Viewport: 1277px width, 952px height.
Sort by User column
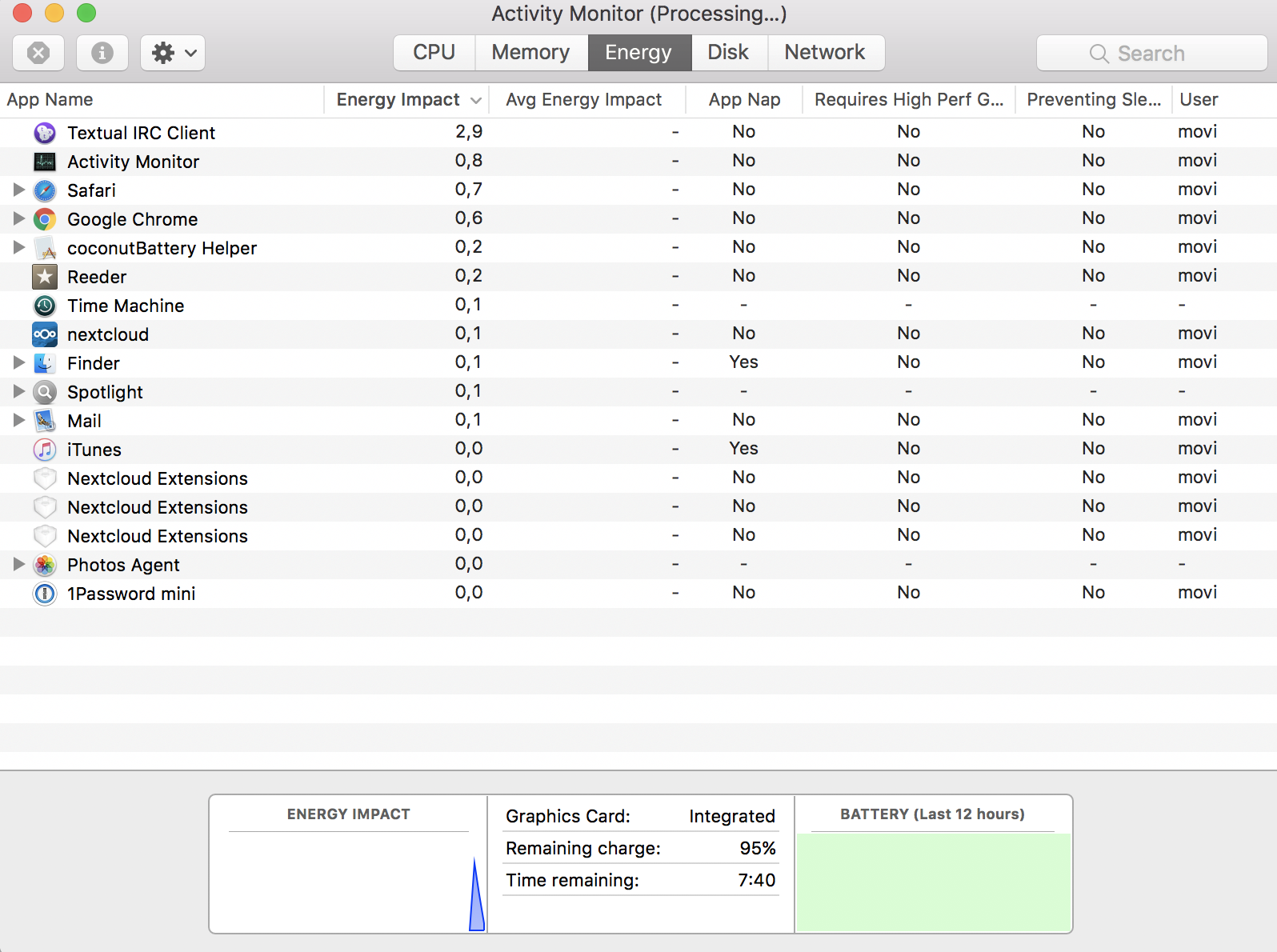click(1224, 100)
